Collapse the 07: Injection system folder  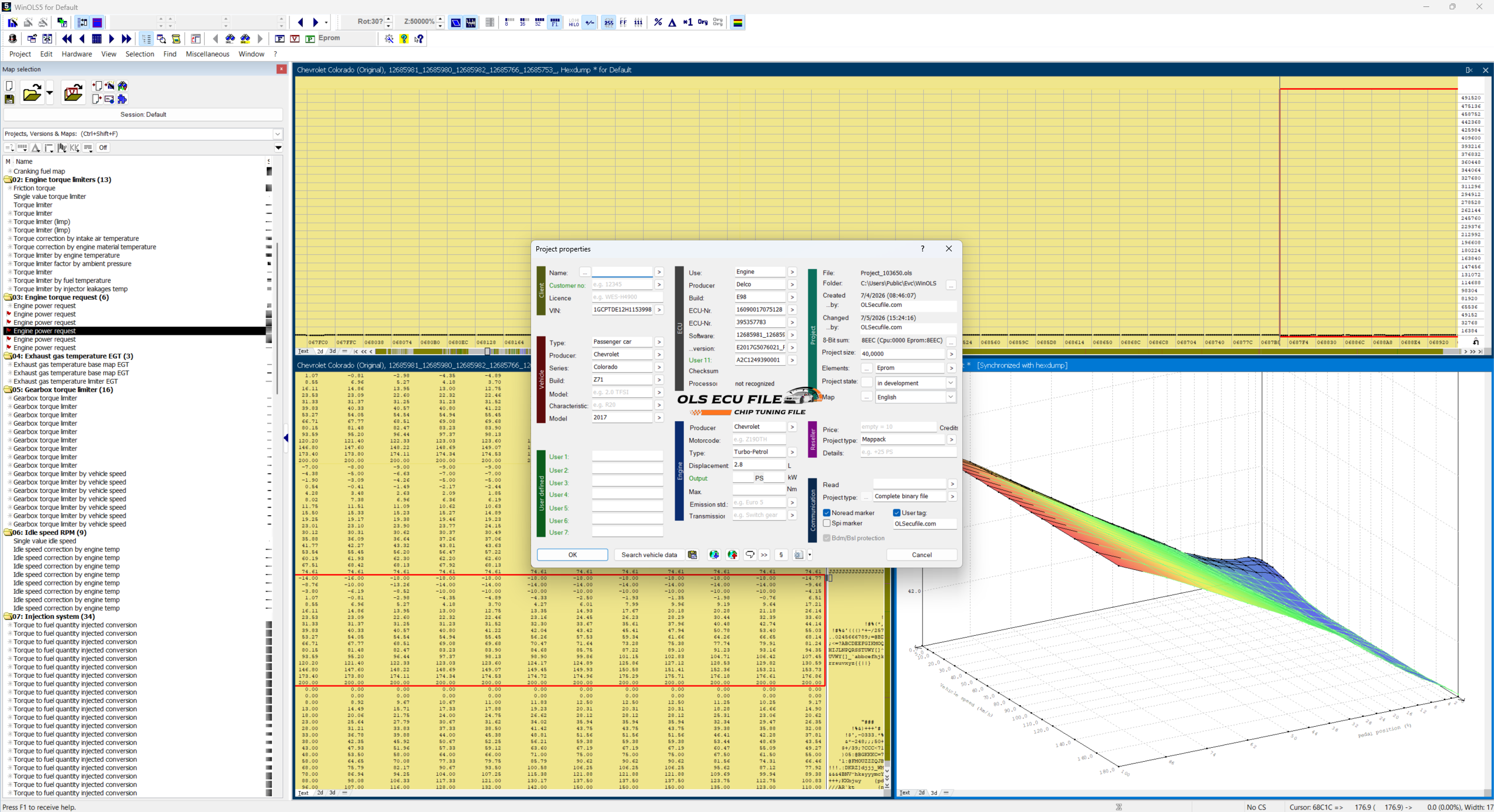[8, 617]
